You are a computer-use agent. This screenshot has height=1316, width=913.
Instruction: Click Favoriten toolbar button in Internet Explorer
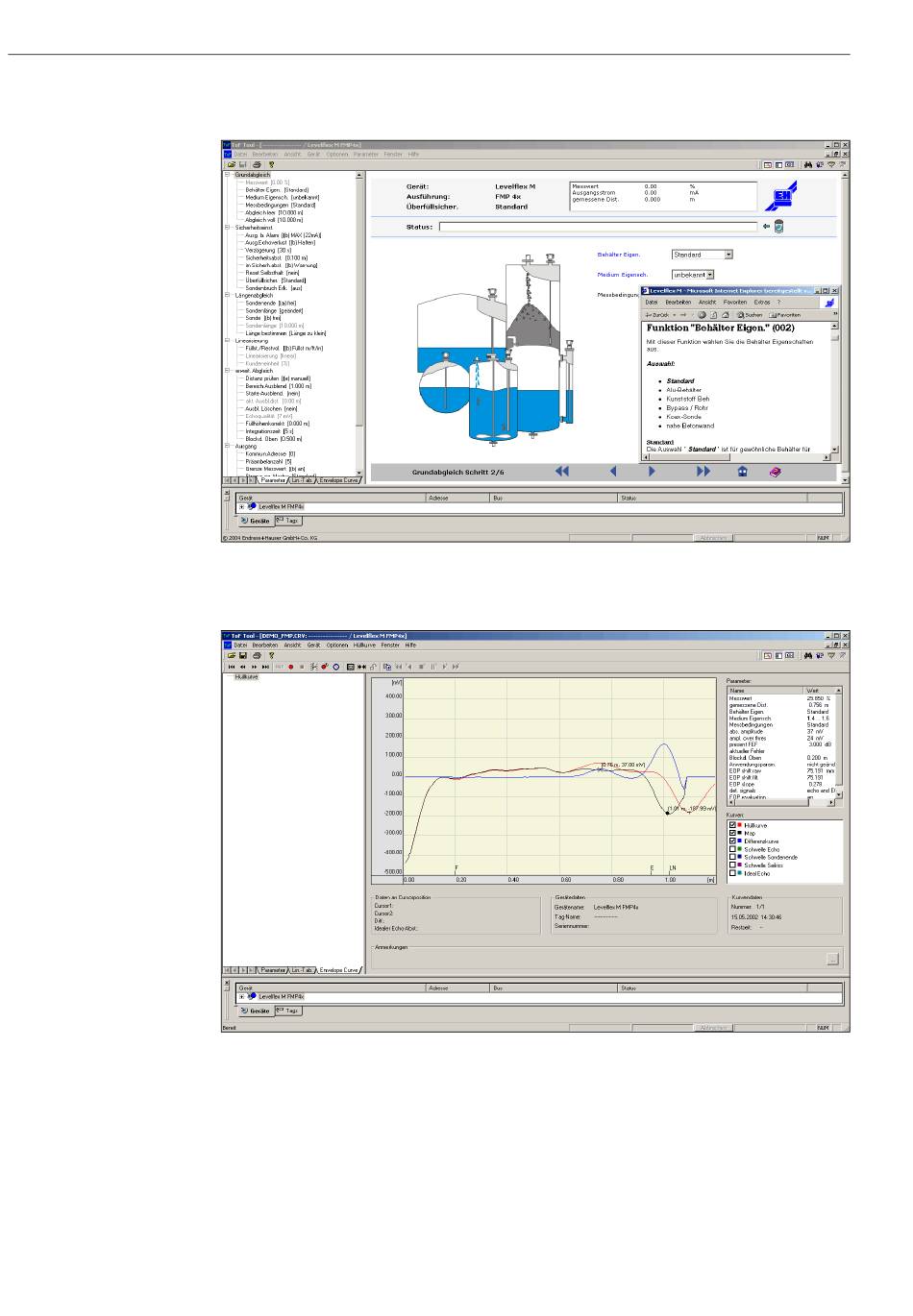785,314
